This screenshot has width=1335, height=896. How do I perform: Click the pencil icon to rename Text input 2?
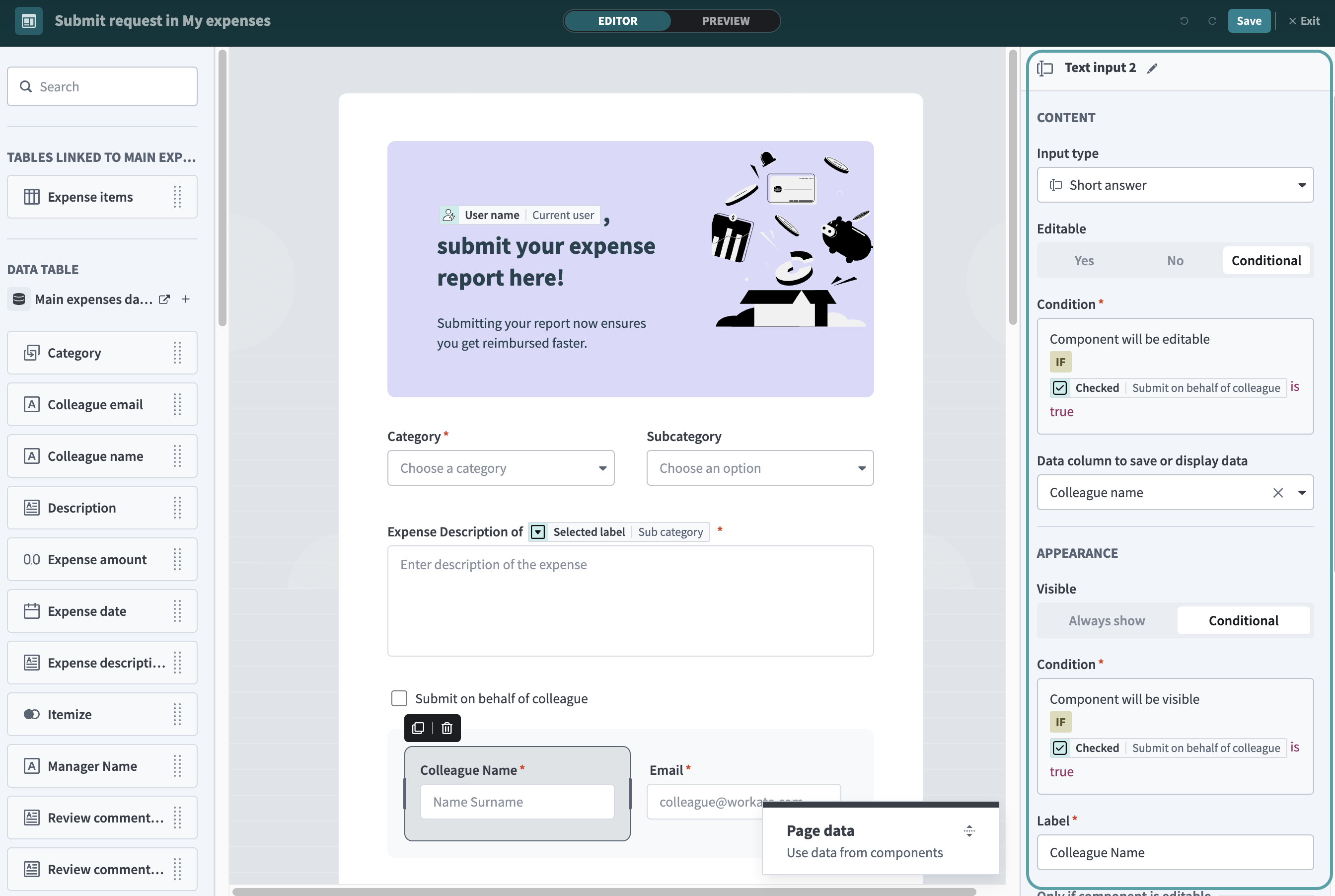click(1152, 68)
